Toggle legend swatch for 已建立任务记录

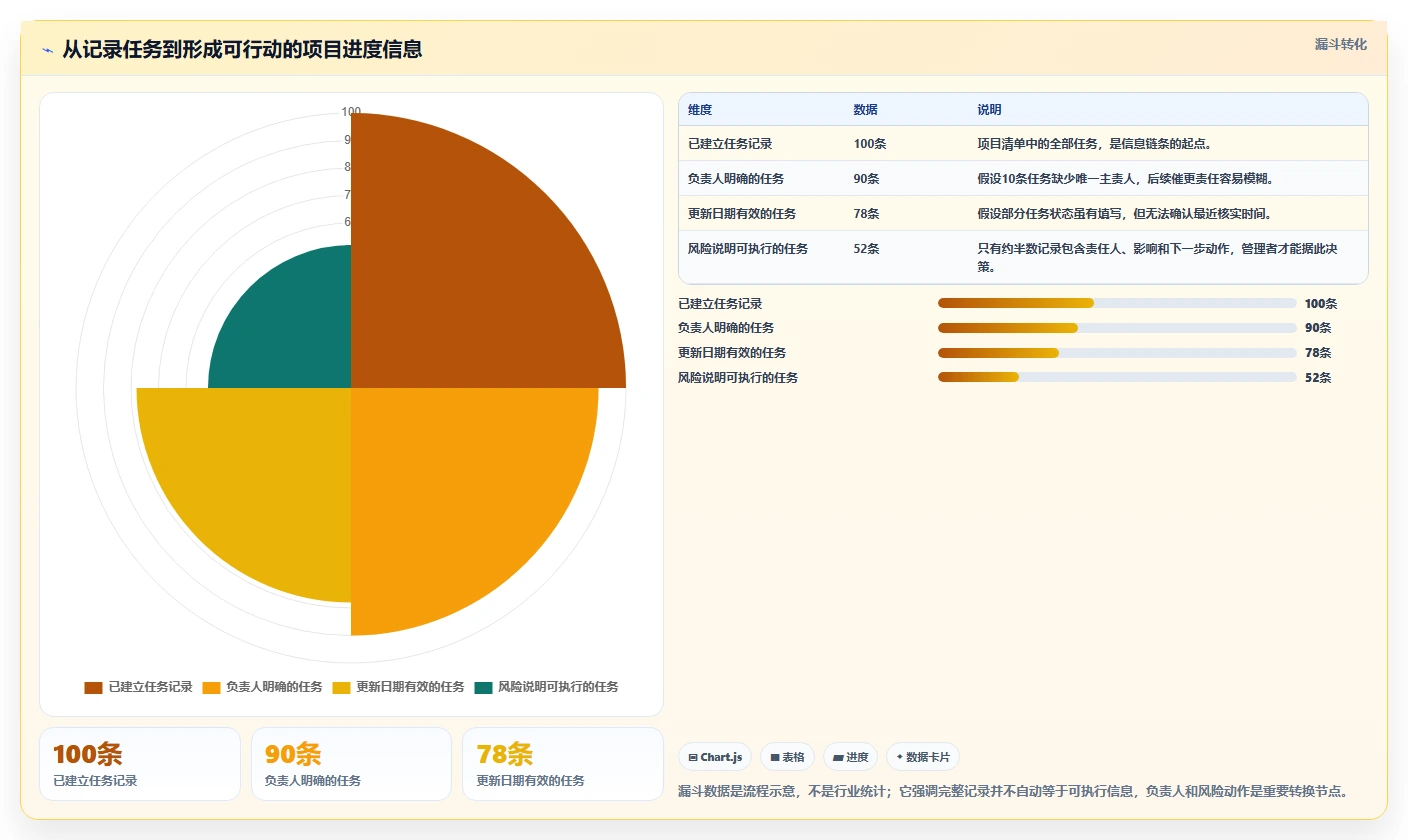click(x=93, y=687)
